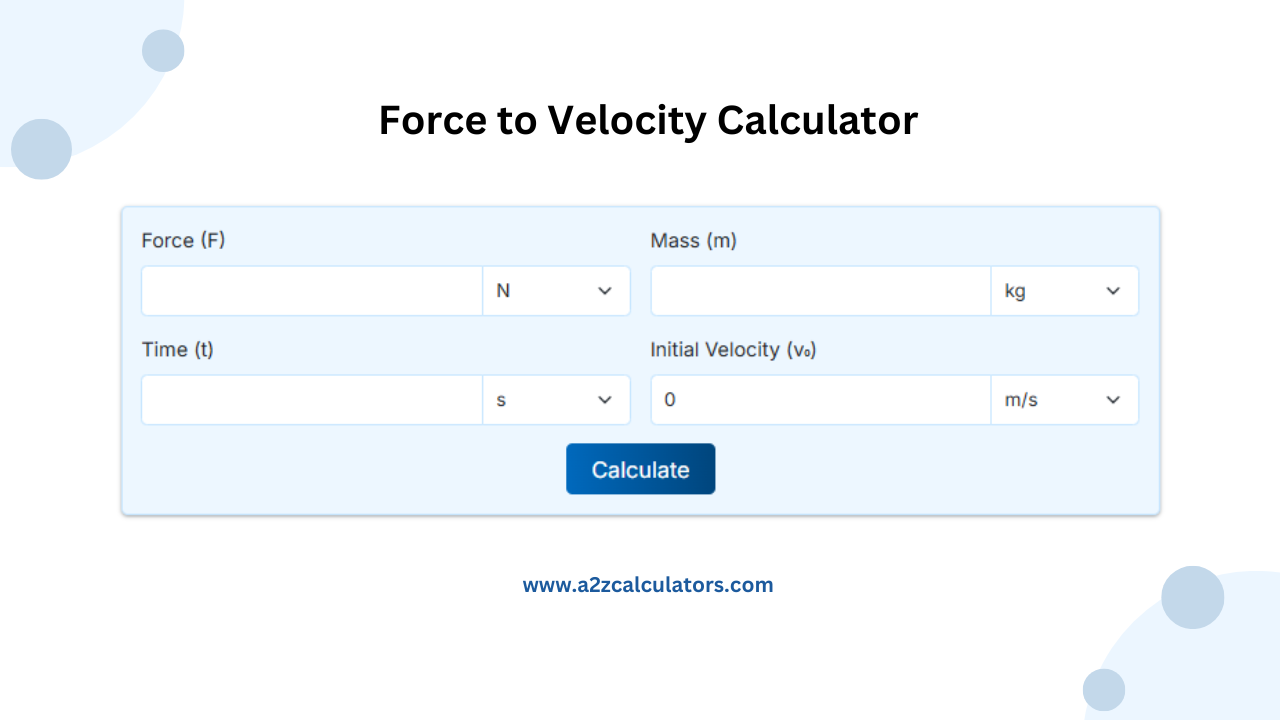Screen dimensions: 1280x720
Task: Open the Mass unit dropdown showing kg
Action: pos(1065,291)
